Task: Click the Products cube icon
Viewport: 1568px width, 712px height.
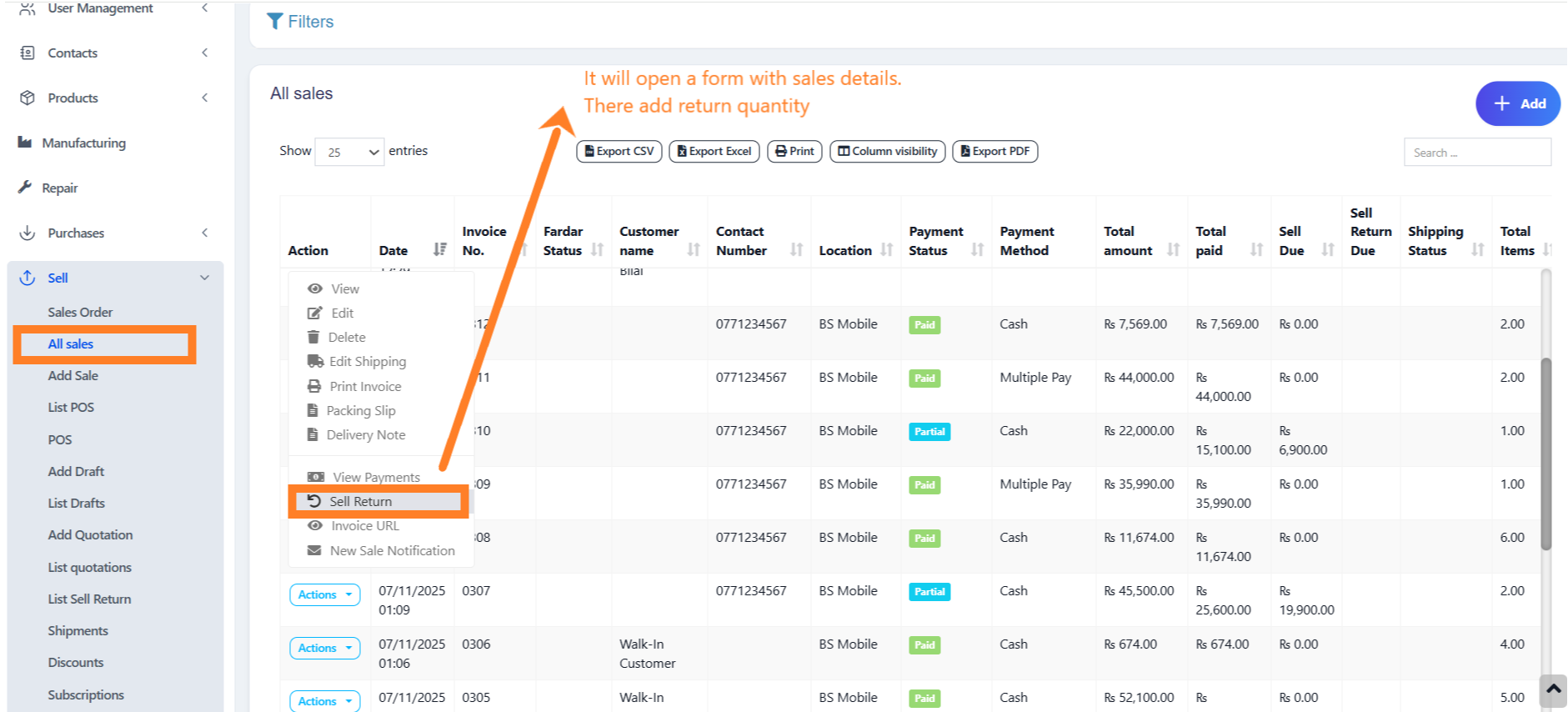Action: [x=28, y=98]
